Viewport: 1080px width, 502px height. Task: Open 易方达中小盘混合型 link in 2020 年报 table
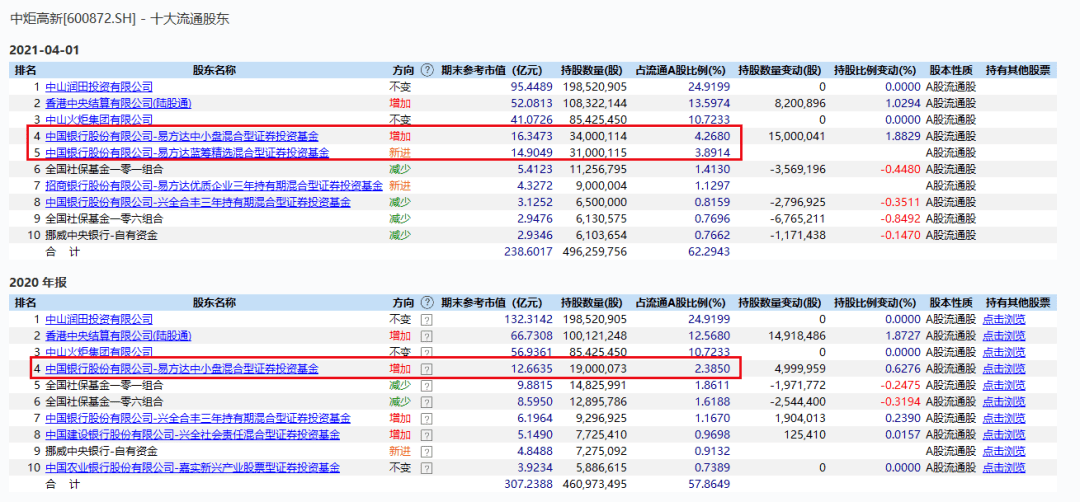pyautogui.click(x=182, y=369)
